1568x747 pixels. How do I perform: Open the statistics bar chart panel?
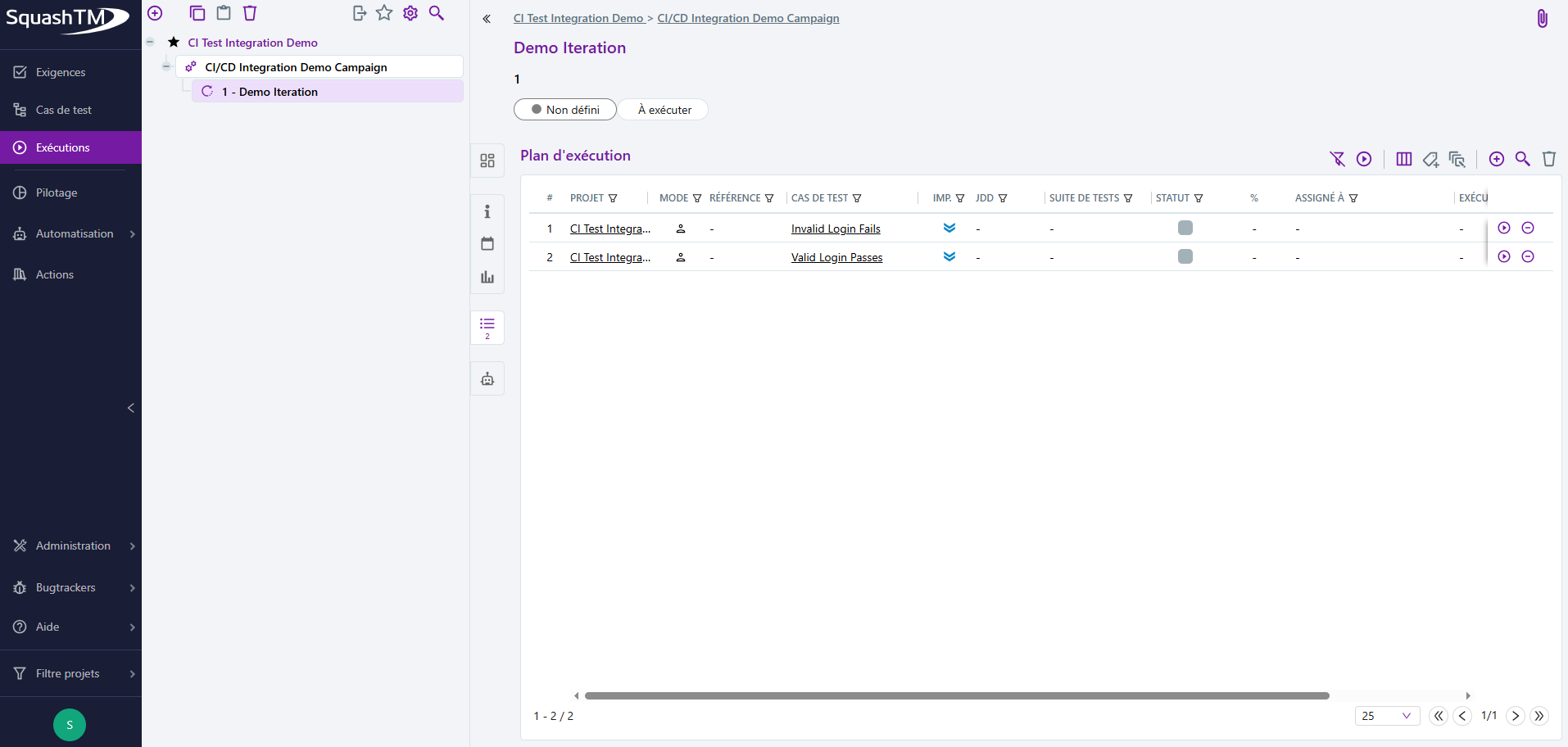tap(487, 277)
